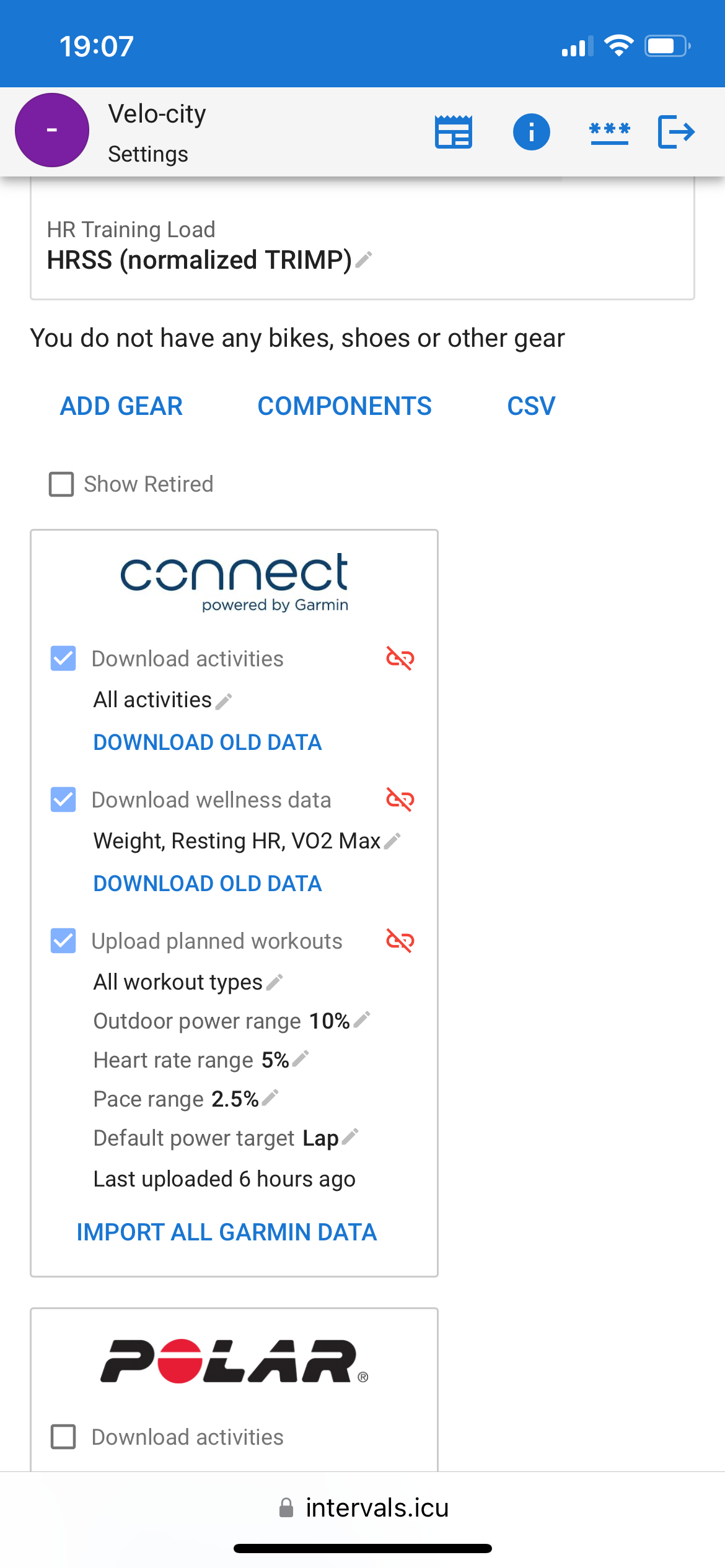
Task: Uncheck Garmin Download activities checkbox
Action: pos(63,658)
